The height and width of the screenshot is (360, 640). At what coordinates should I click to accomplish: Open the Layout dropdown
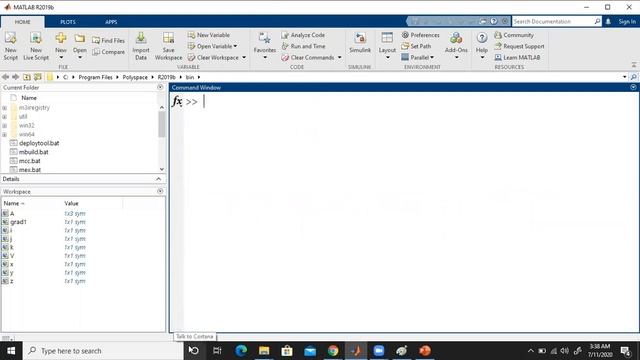tap(387, 58)
